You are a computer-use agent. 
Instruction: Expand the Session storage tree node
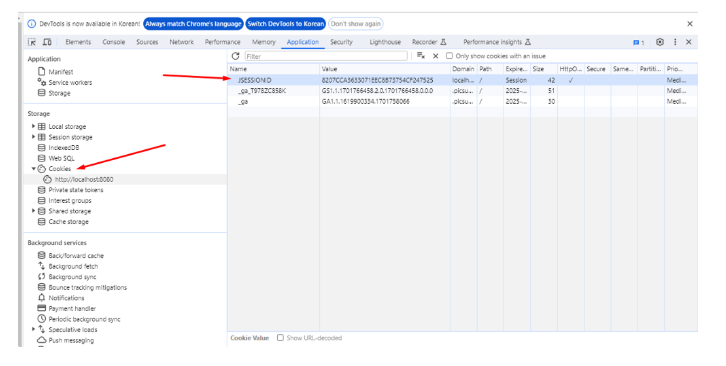point(33,137)
